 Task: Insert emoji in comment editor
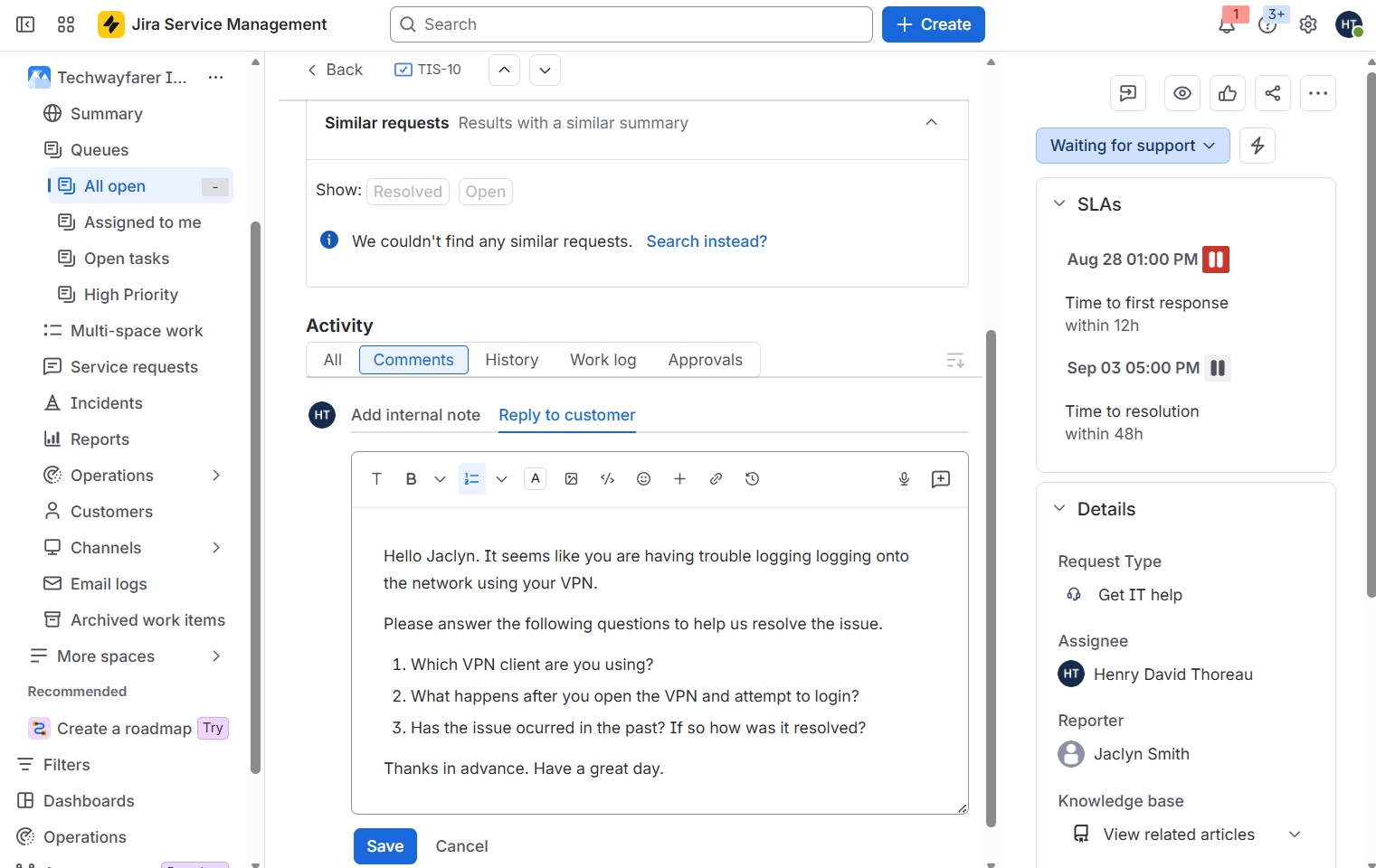tap(644, 479)
